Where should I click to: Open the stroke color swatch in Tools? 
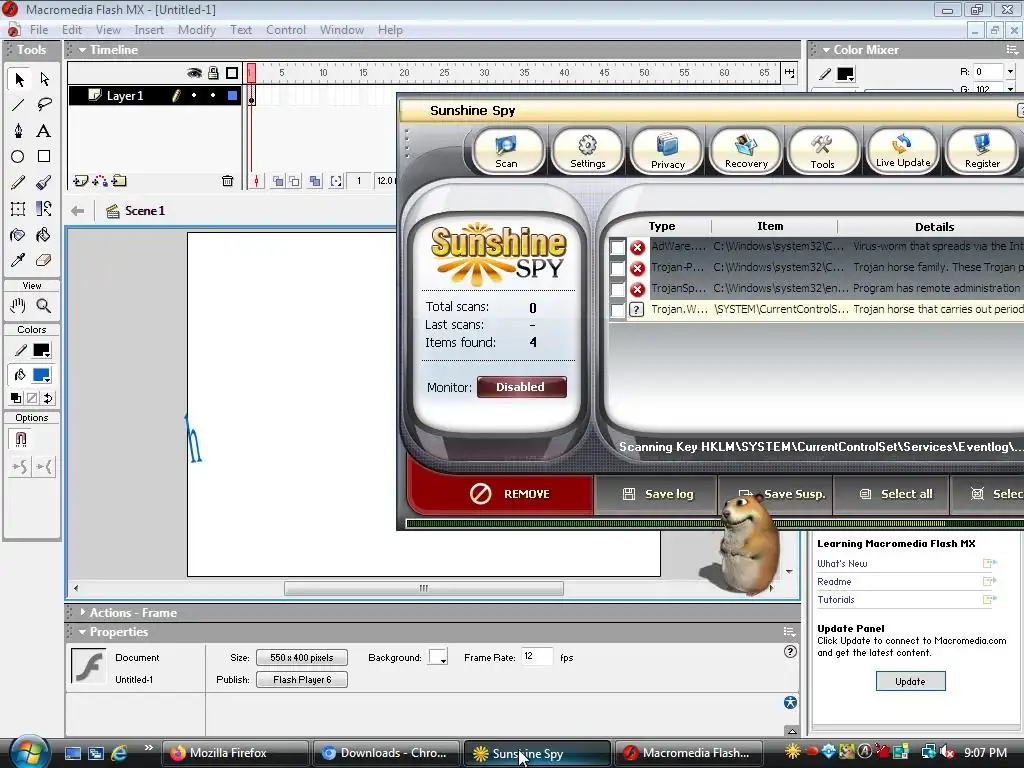pos(42,351)
